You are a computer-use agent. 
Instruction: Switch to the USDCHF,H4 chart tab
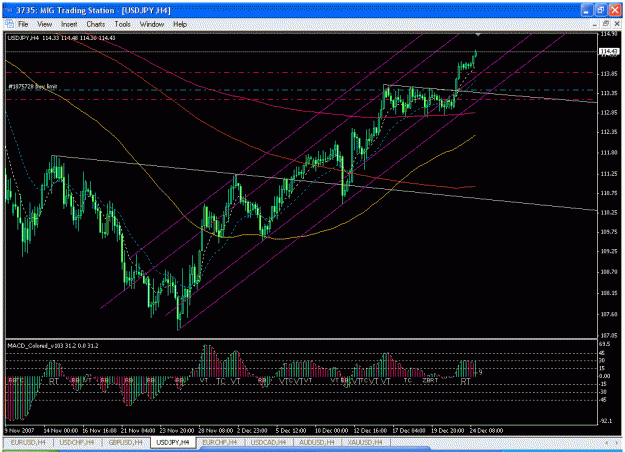[77, 442]
